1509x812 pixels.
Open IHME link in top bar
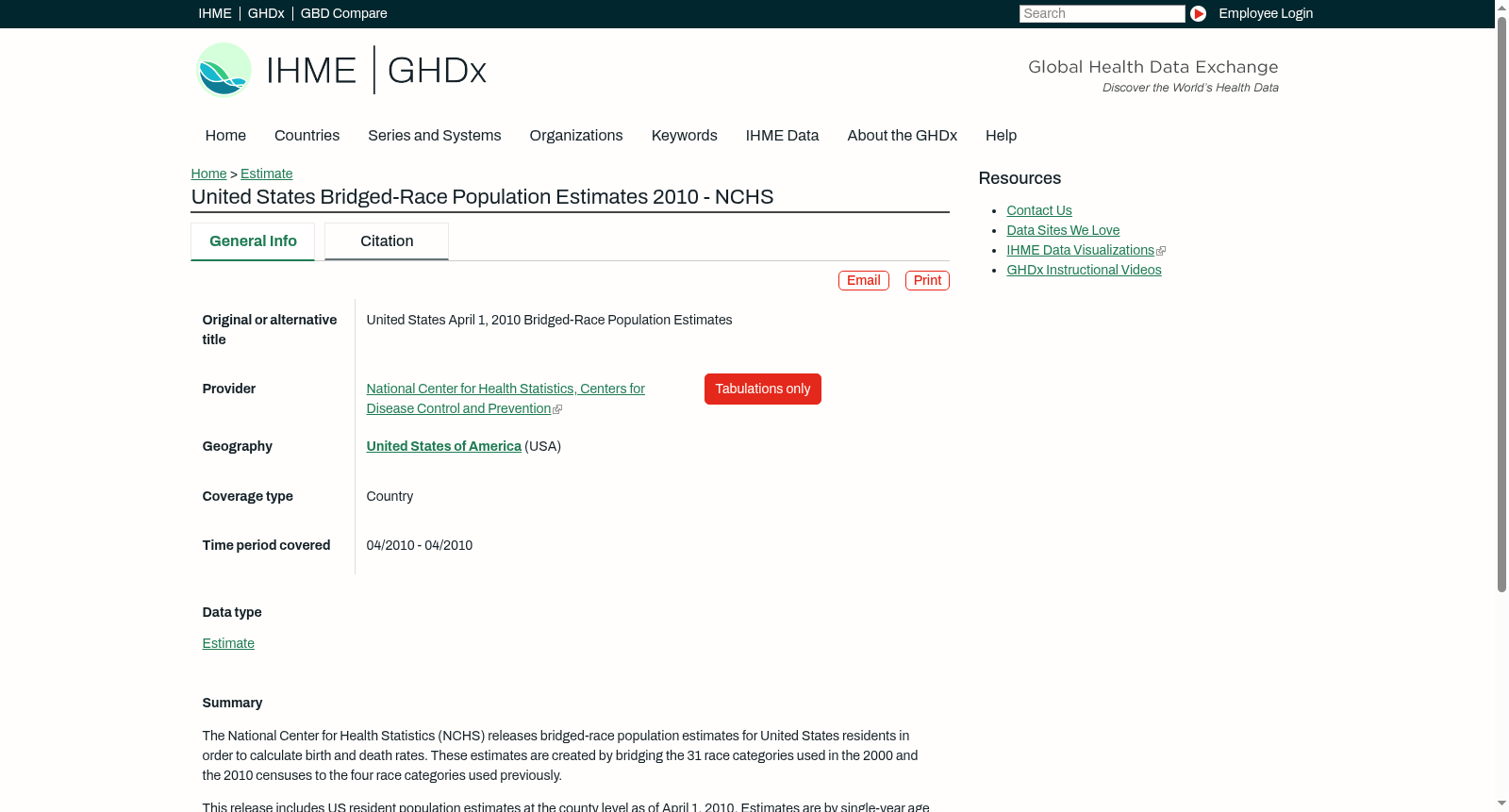point(215,13)
